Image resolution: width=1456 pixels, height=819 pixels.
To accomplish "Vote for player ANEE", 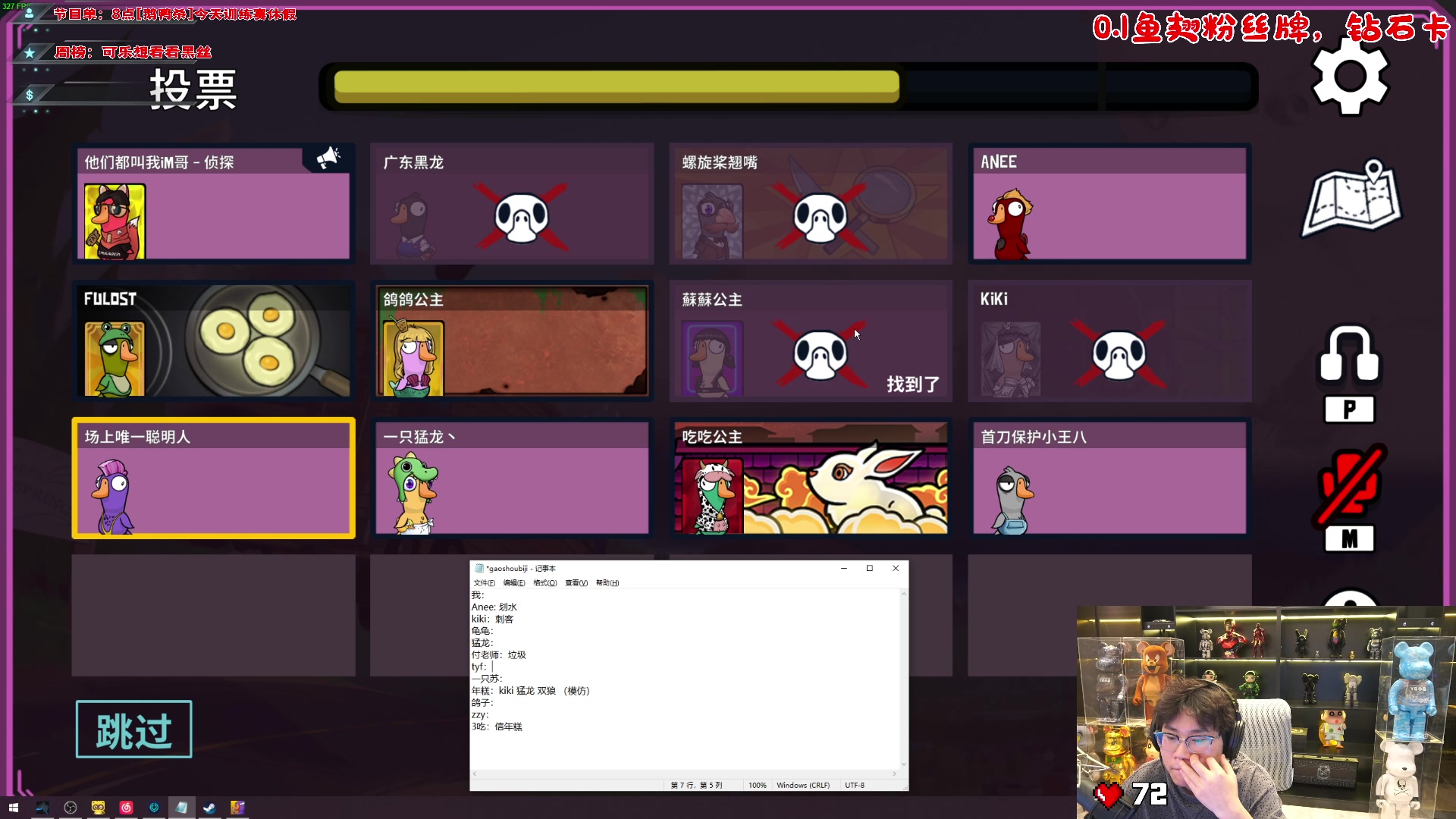I will point(1109,203).
